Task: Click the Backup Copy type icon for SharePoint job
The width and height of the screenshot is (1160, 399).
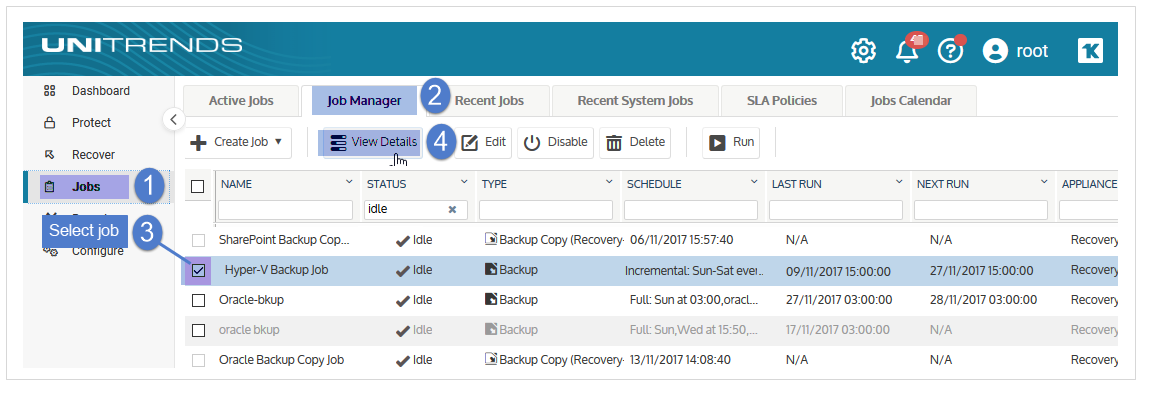Action: 490,239
